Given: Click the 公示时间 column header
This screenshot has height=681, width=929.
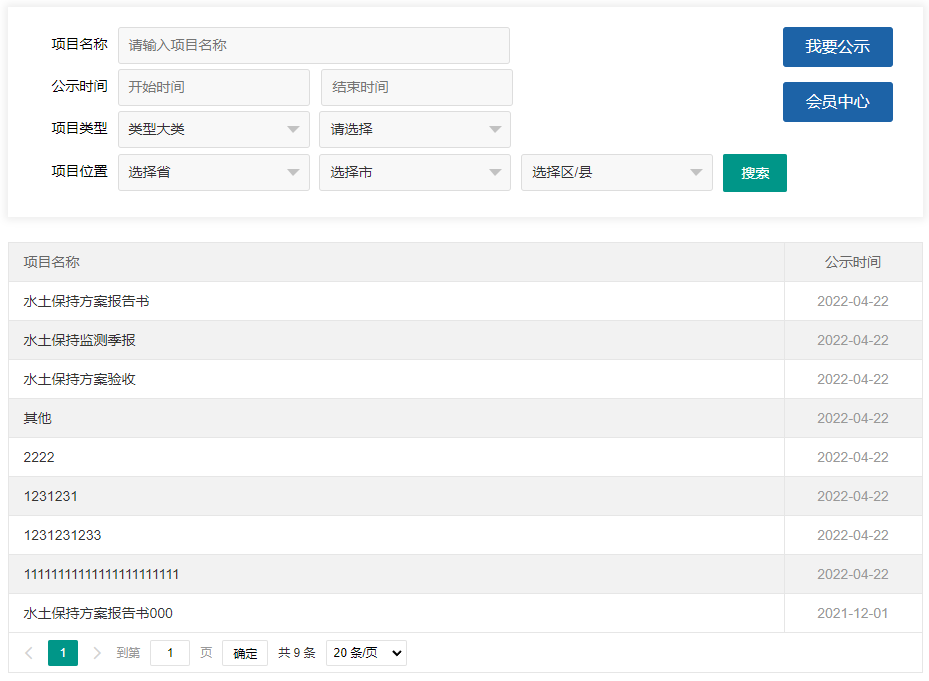Looking at the screenshot, I should [852, 262].
